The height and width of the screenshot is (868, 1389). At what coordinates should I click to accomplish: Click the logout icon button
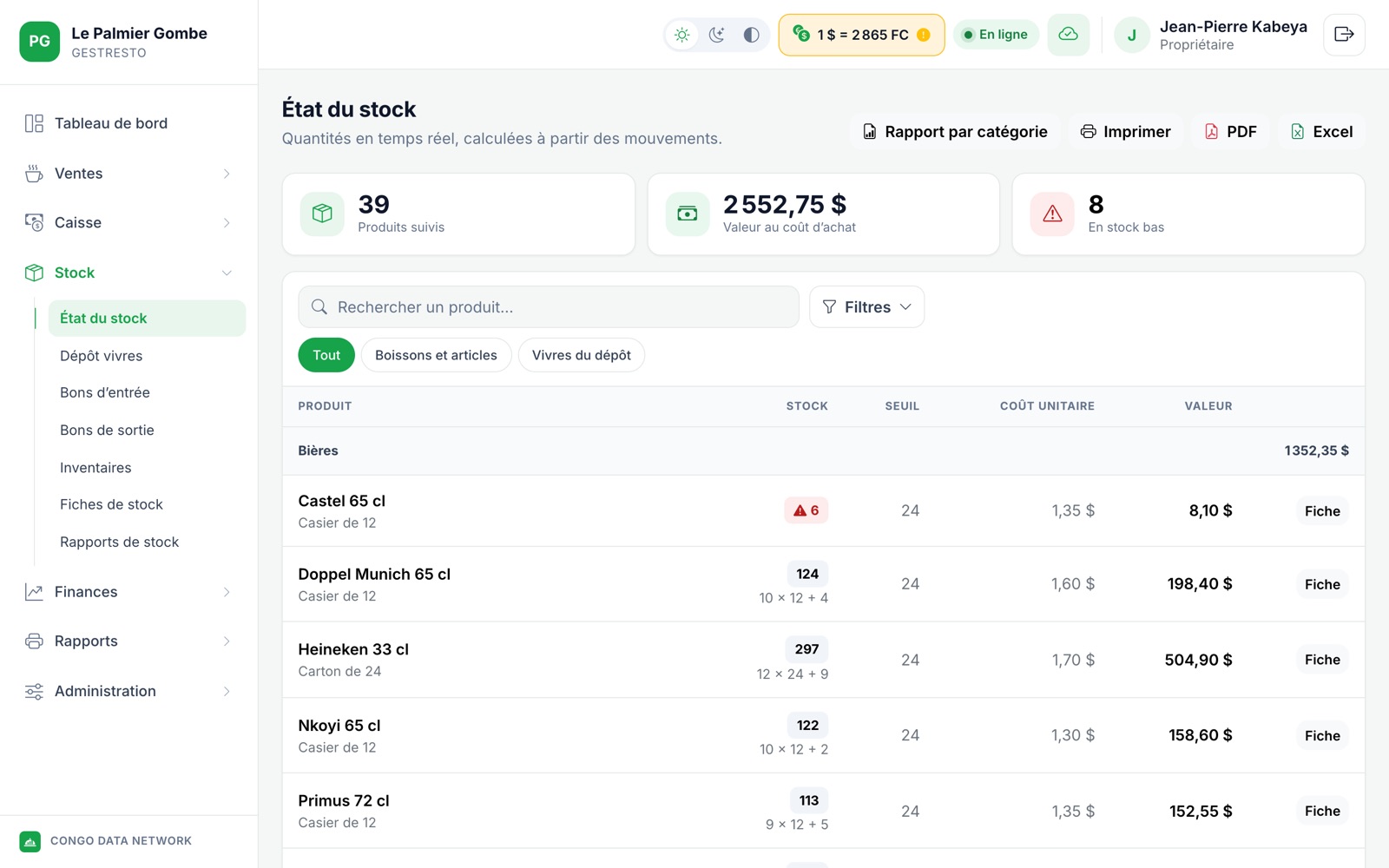pos(1344,35)
